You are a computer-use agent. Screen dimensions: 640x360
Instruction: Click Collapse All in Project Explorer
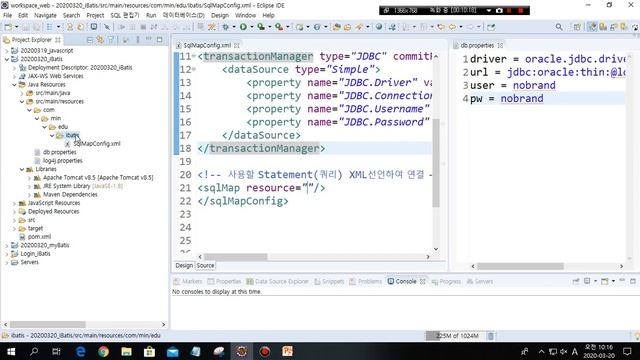(x=90, y=40)
